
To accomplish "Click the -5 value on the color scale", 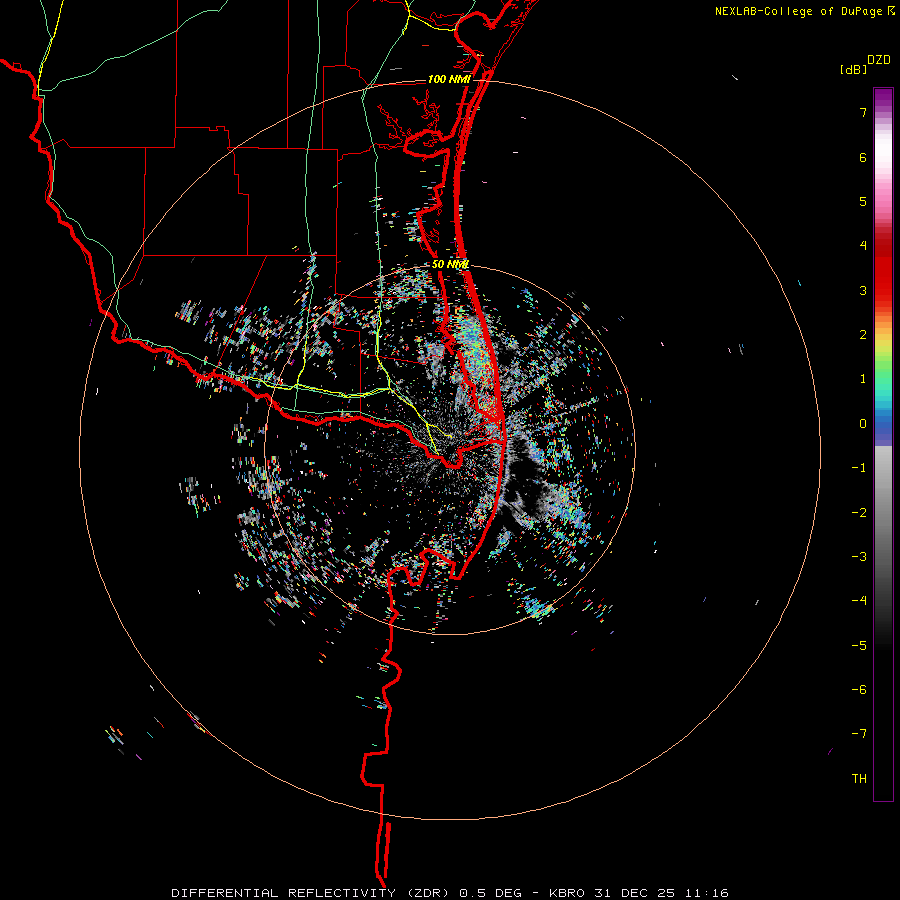I will 859,646.
